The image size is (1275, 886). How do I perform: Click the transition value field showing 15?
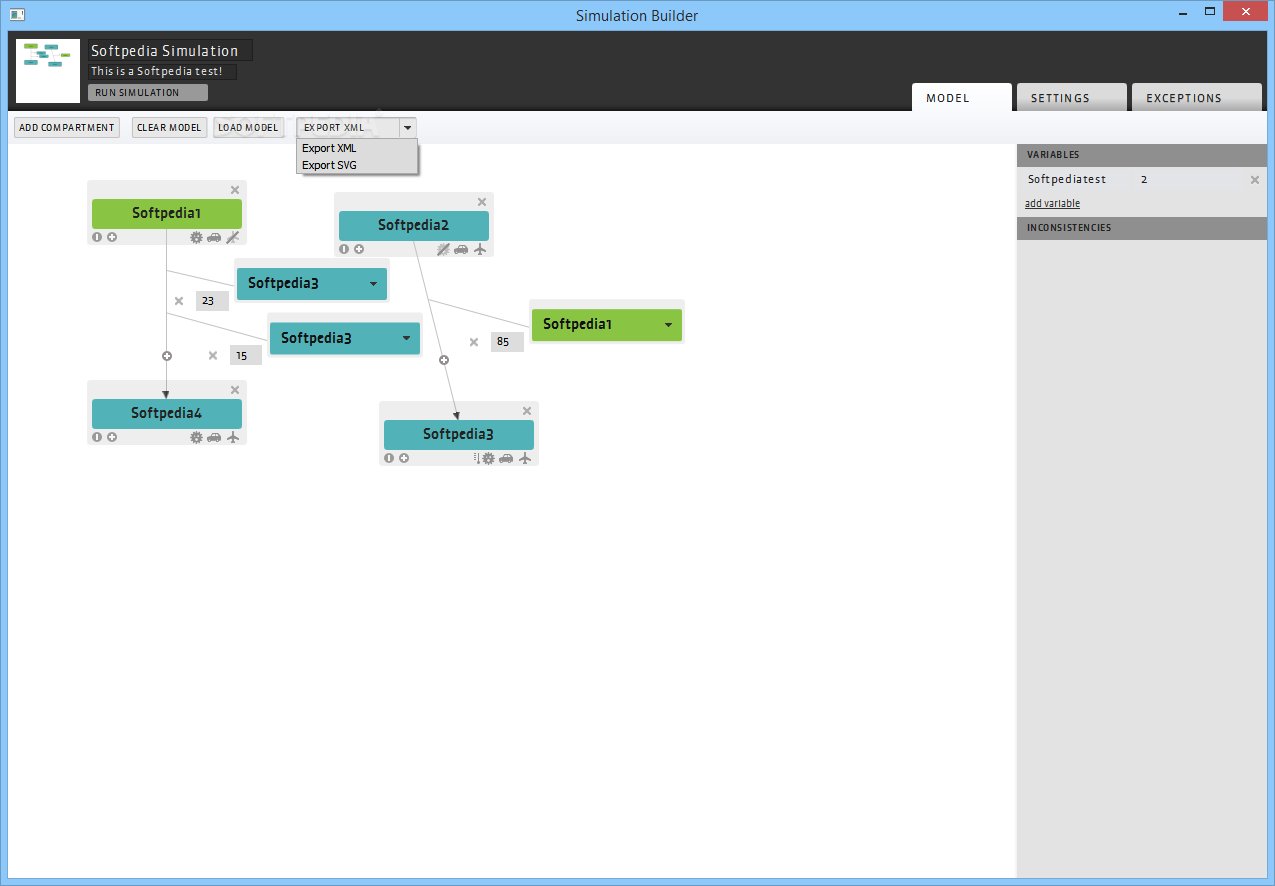246,355
